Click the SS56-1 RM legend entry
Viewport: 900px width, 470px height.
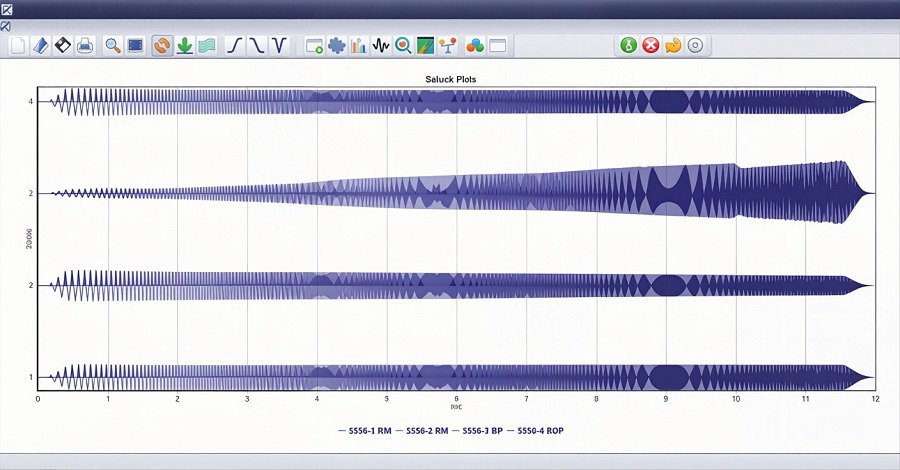(364, 430)
